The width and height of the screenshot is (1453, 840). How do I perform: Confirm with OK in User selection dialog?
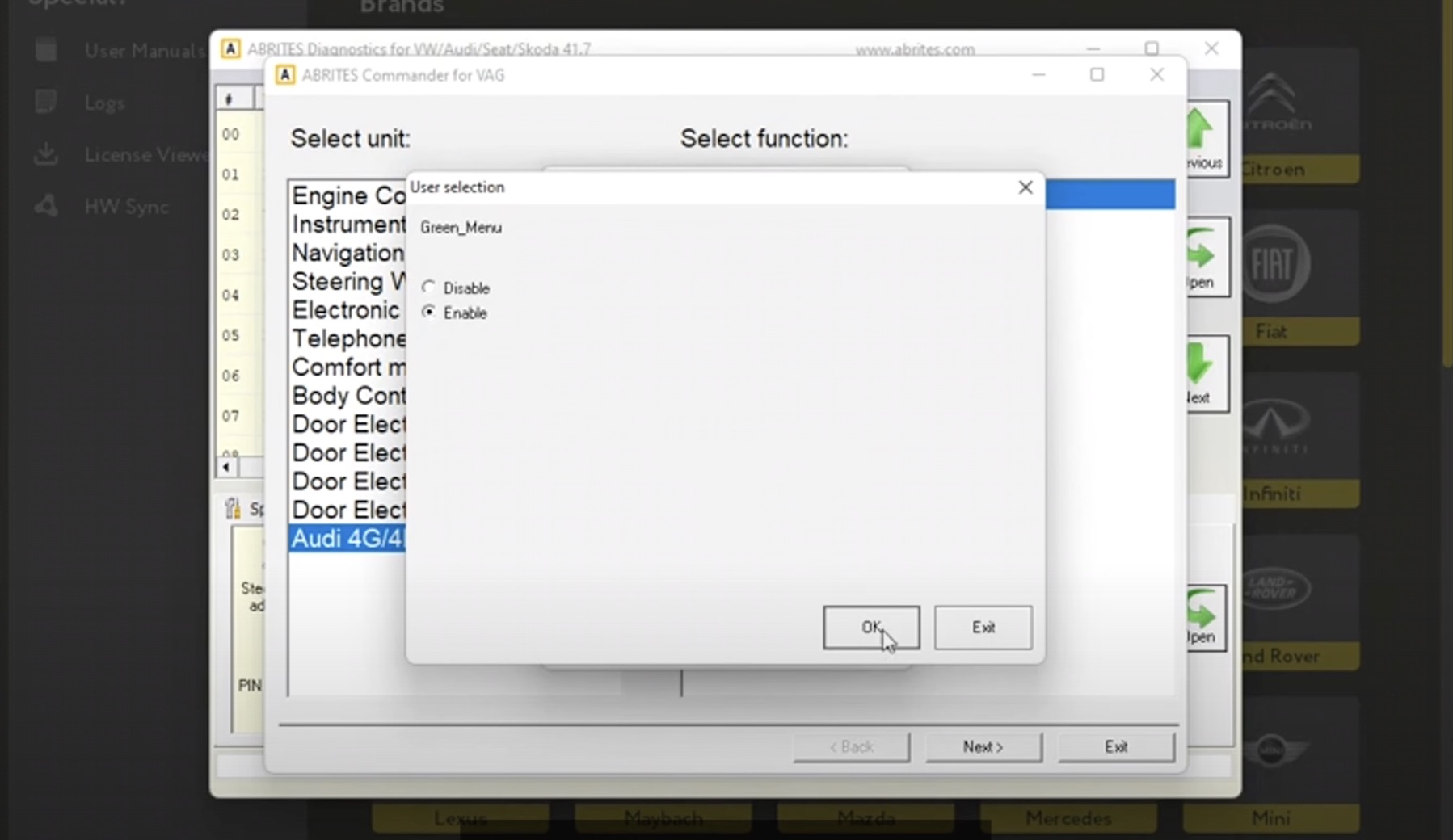coord(871,628)
